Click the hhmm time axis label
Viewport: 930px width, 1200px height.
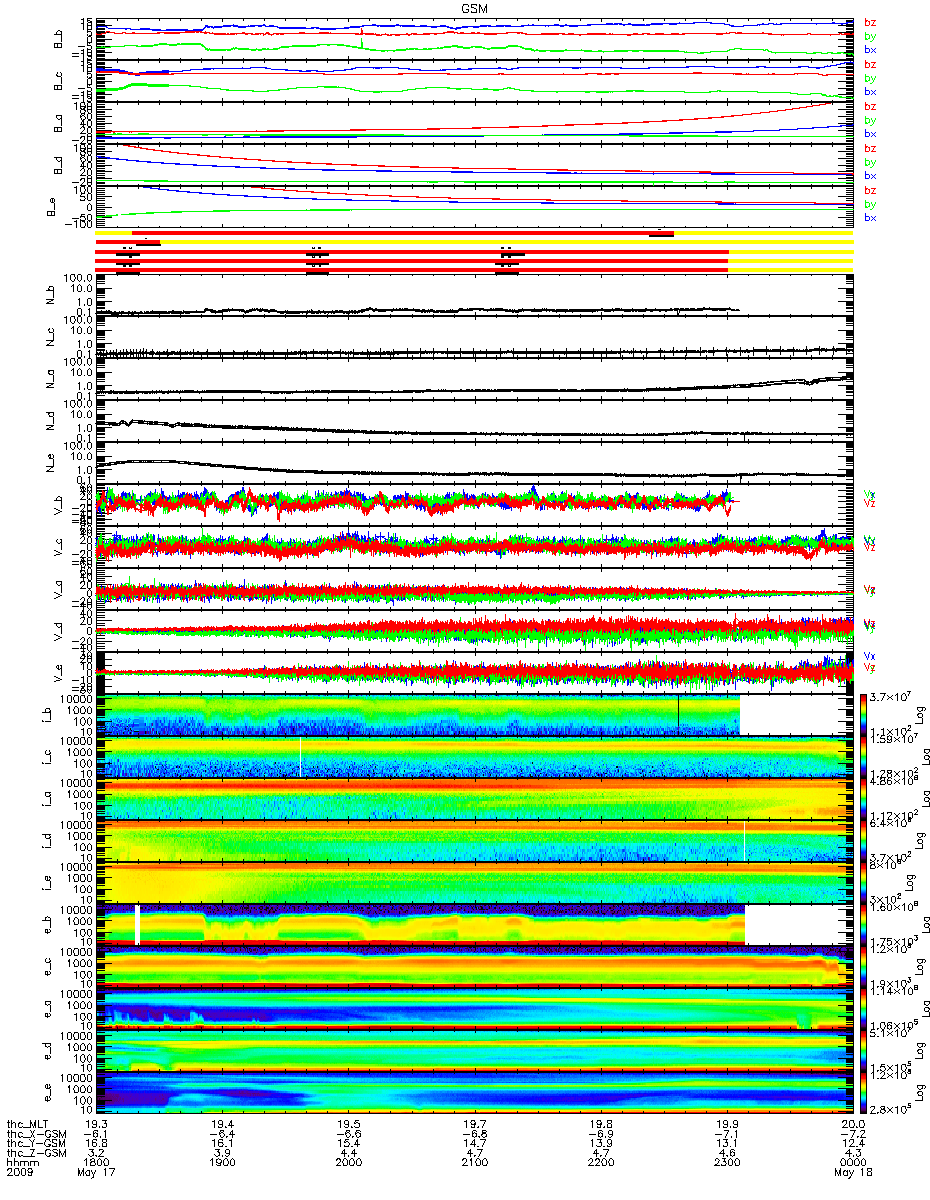[22, 1162]
